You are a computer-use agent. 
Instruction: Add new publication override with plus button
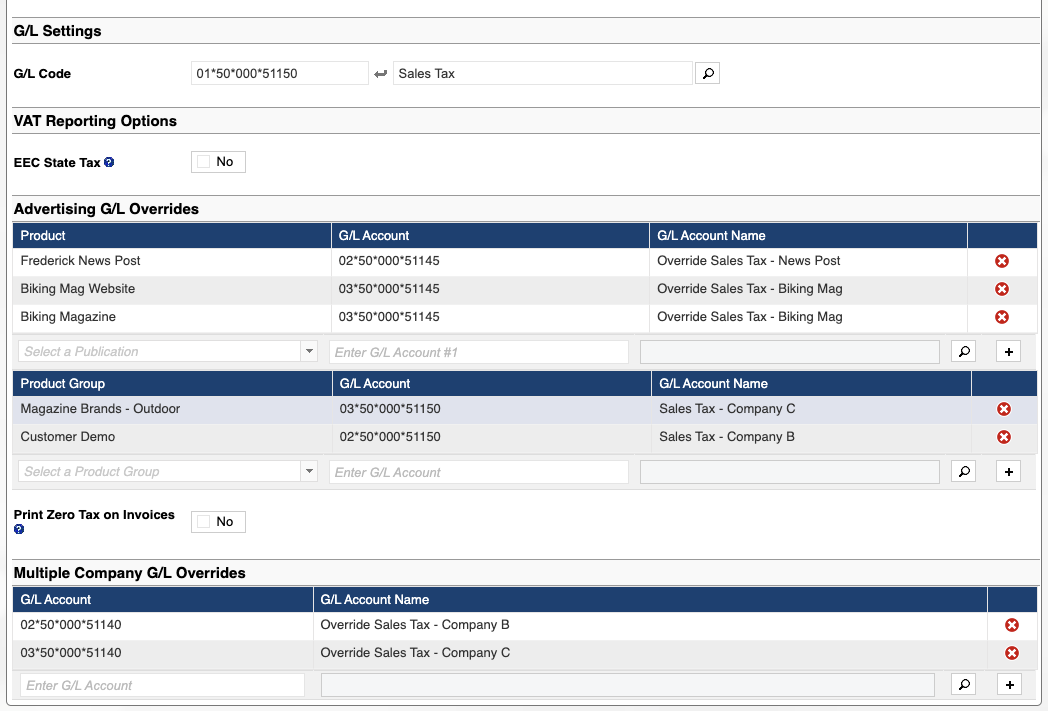pos(1008,352)
